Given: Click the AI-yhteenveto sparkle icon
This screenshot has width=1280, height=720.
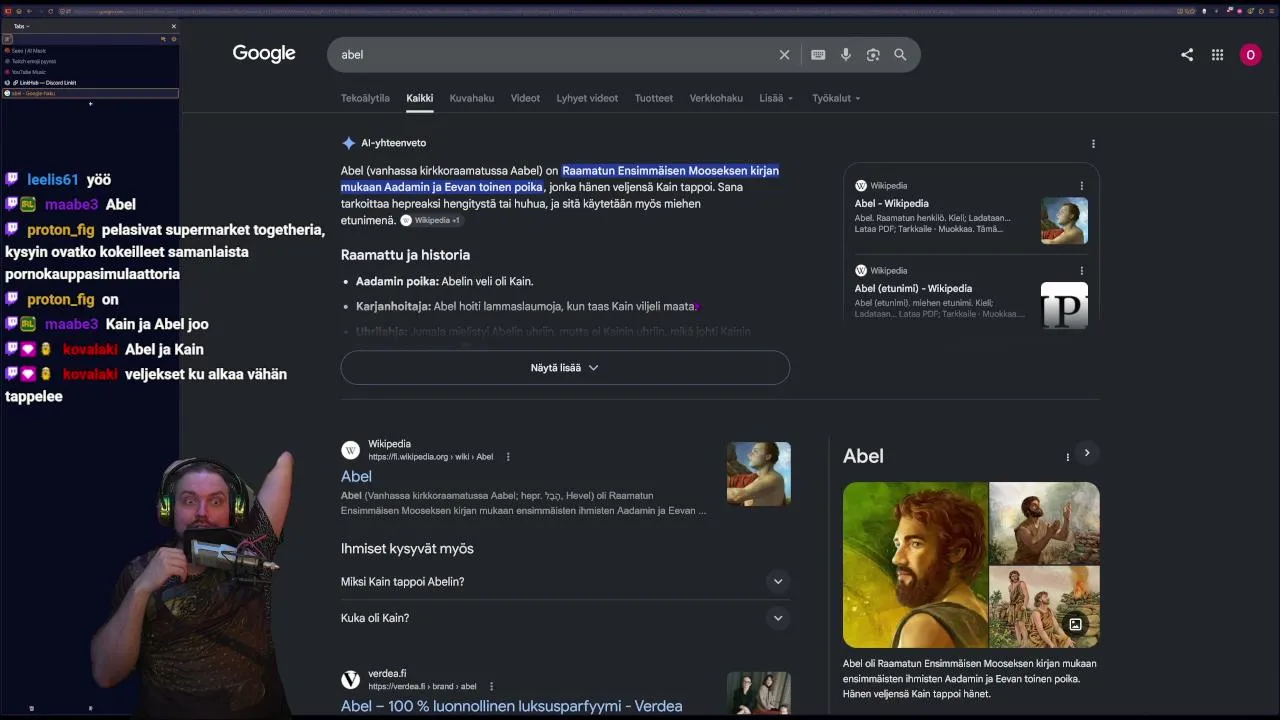Looking at the screenshot, I should coord(348,143).
